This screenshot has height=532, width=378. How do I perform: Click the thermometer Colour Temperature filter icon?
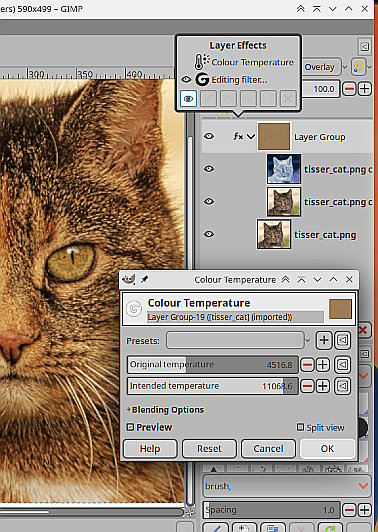click(x=202, y=62)
